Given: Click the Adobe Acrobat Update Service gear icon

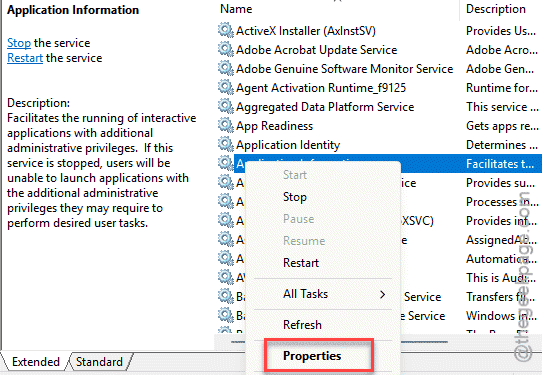Looking at the screenshot, I should coord(226,49).
